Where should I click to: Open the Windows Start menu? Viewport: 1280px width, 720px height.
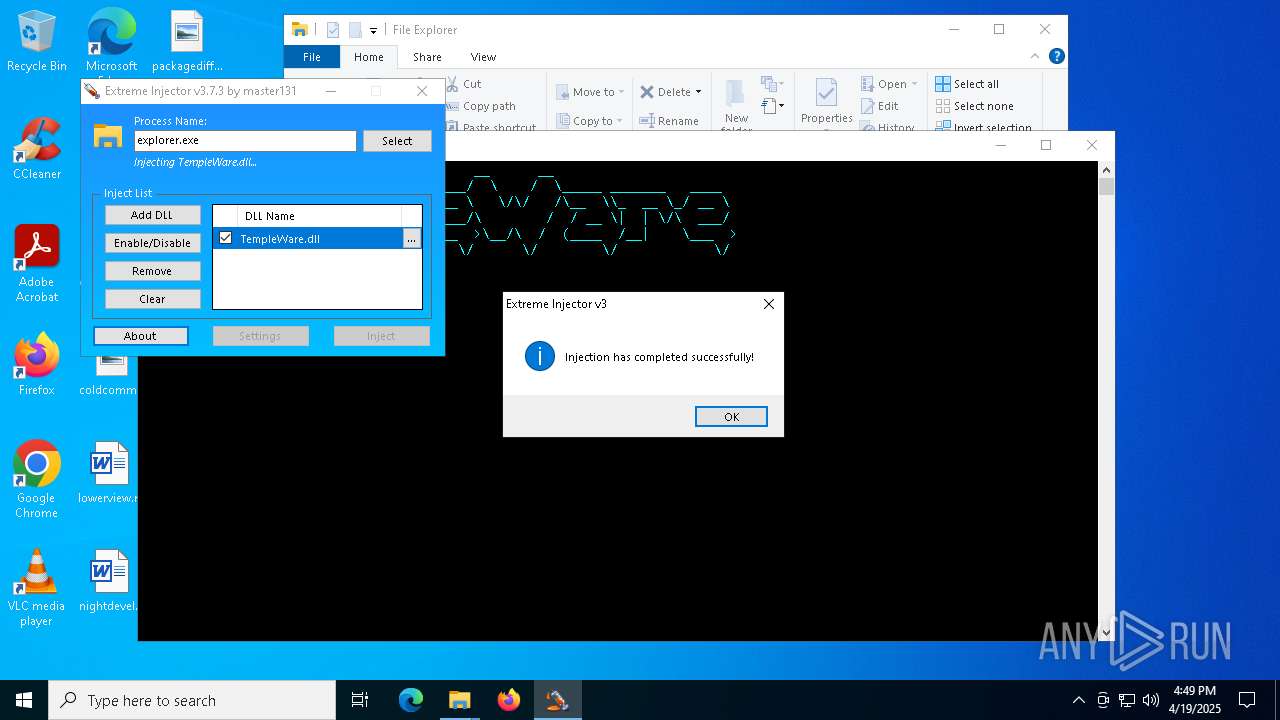click(24, 700)
